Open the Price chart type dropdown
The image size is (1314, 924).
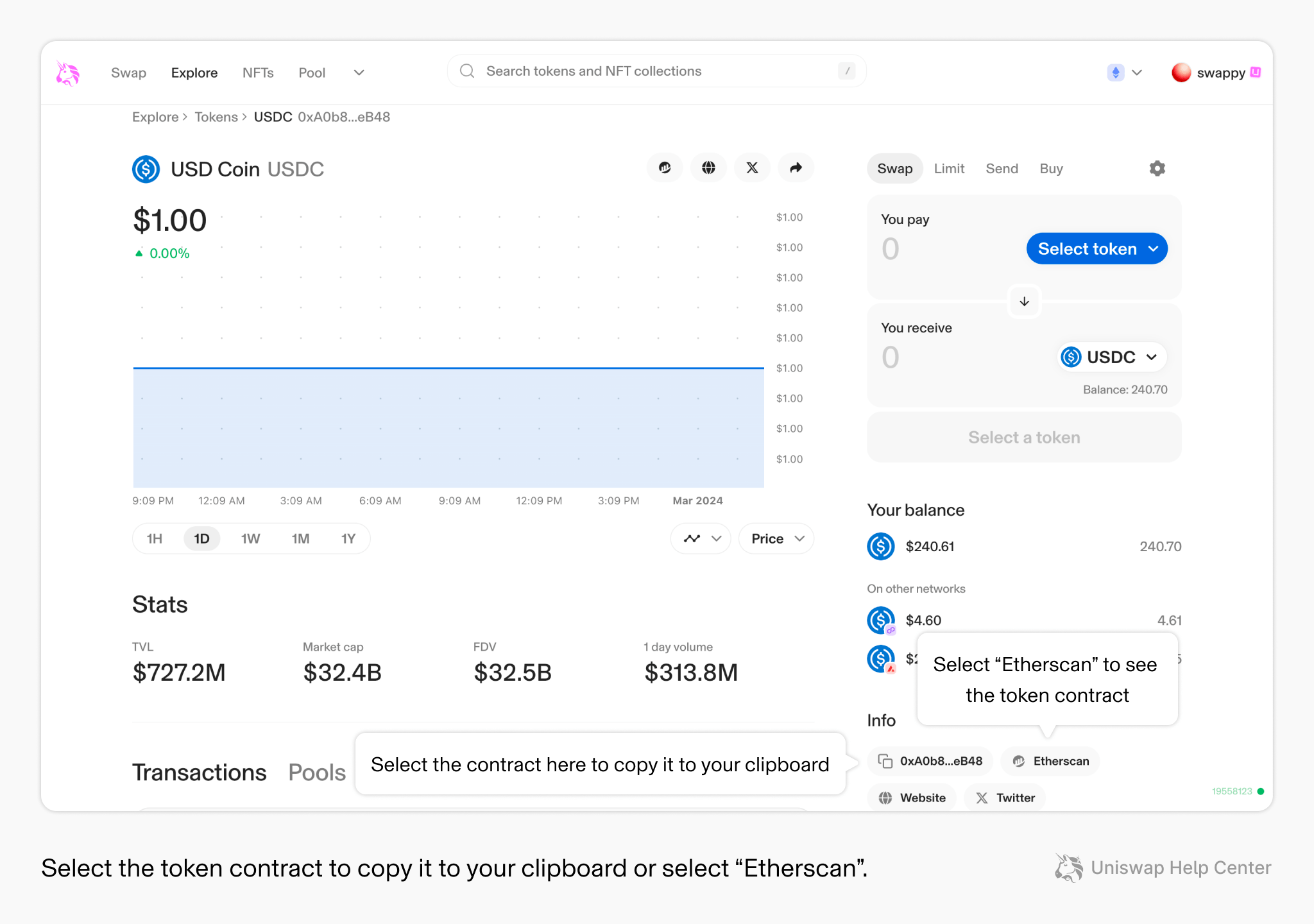pyautogui.click(x=776, y=539)
